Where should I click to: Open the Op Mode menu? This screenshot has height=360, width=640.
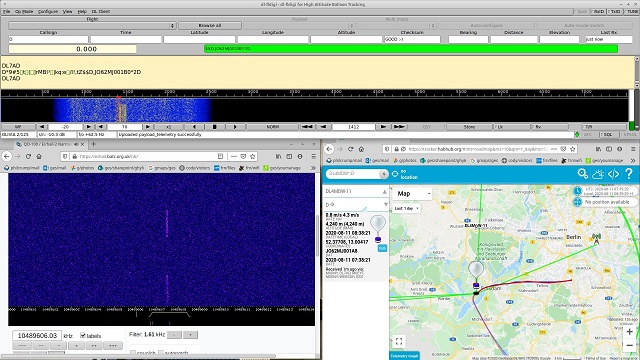pyautogui.click(x=24, y=11)
